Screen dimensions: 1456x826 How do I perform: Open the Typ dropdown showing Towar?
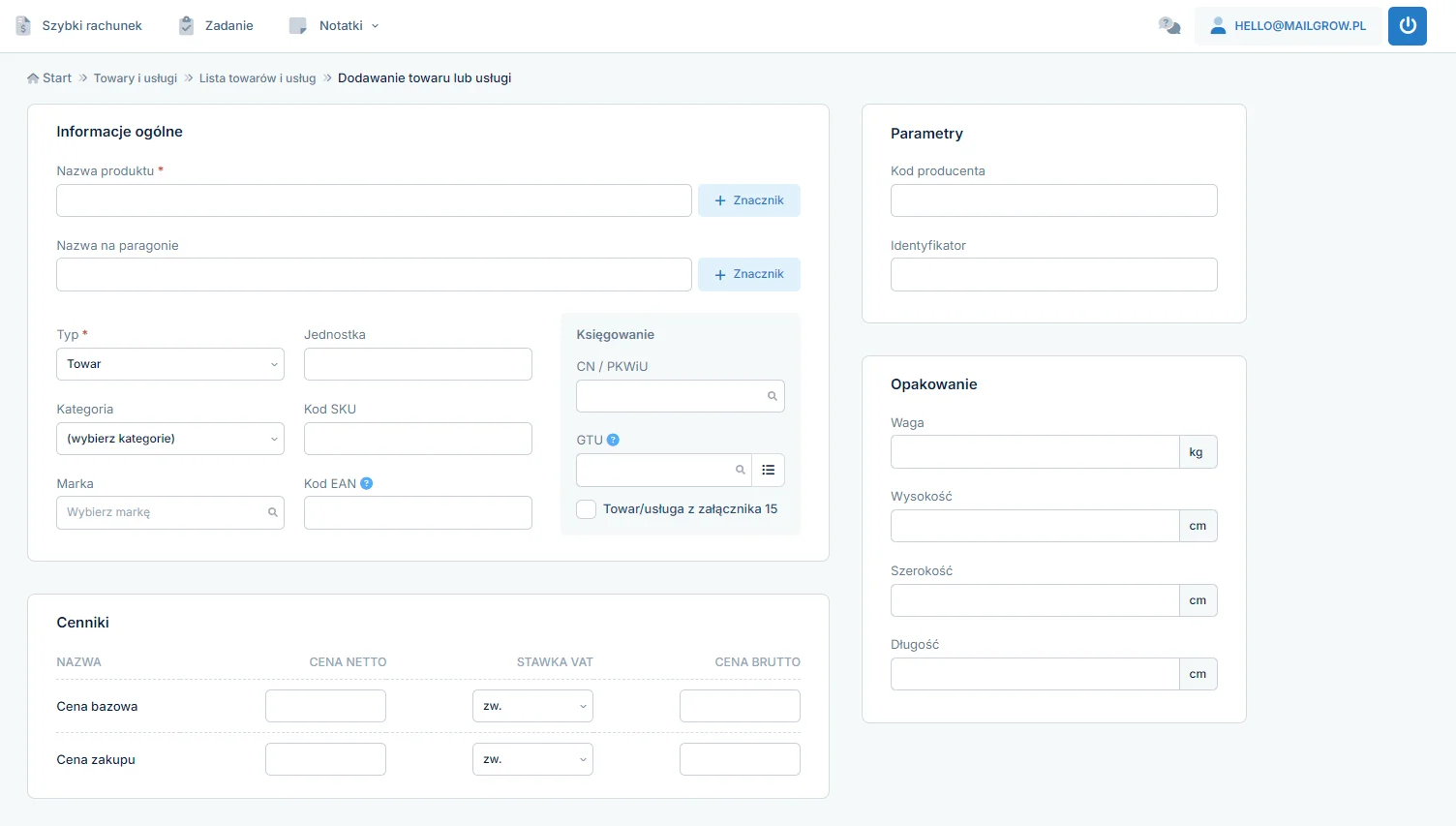coord(170,364)
